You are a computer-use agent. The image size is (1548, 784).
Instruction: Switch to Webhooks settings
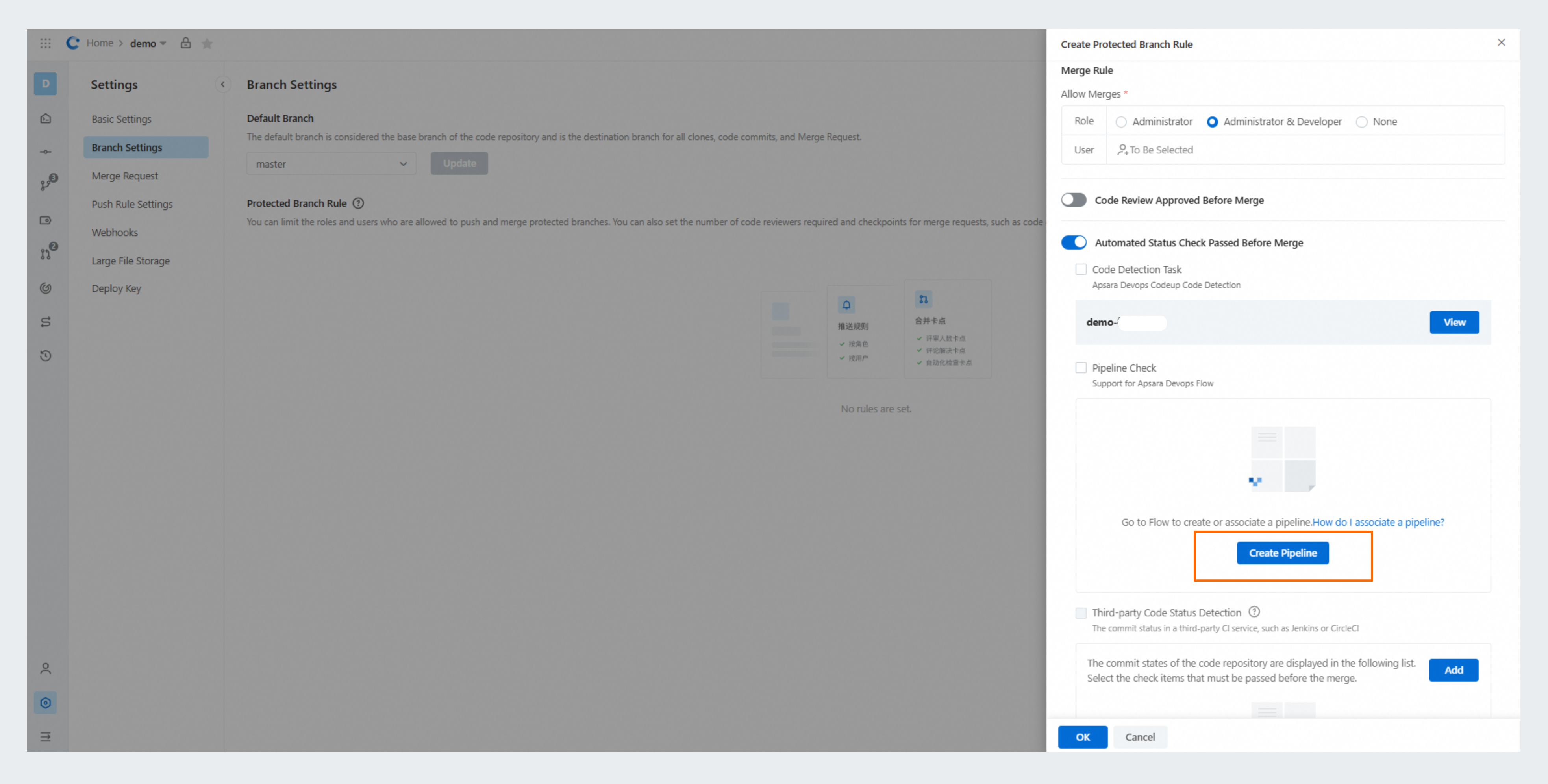pos(115,233)
